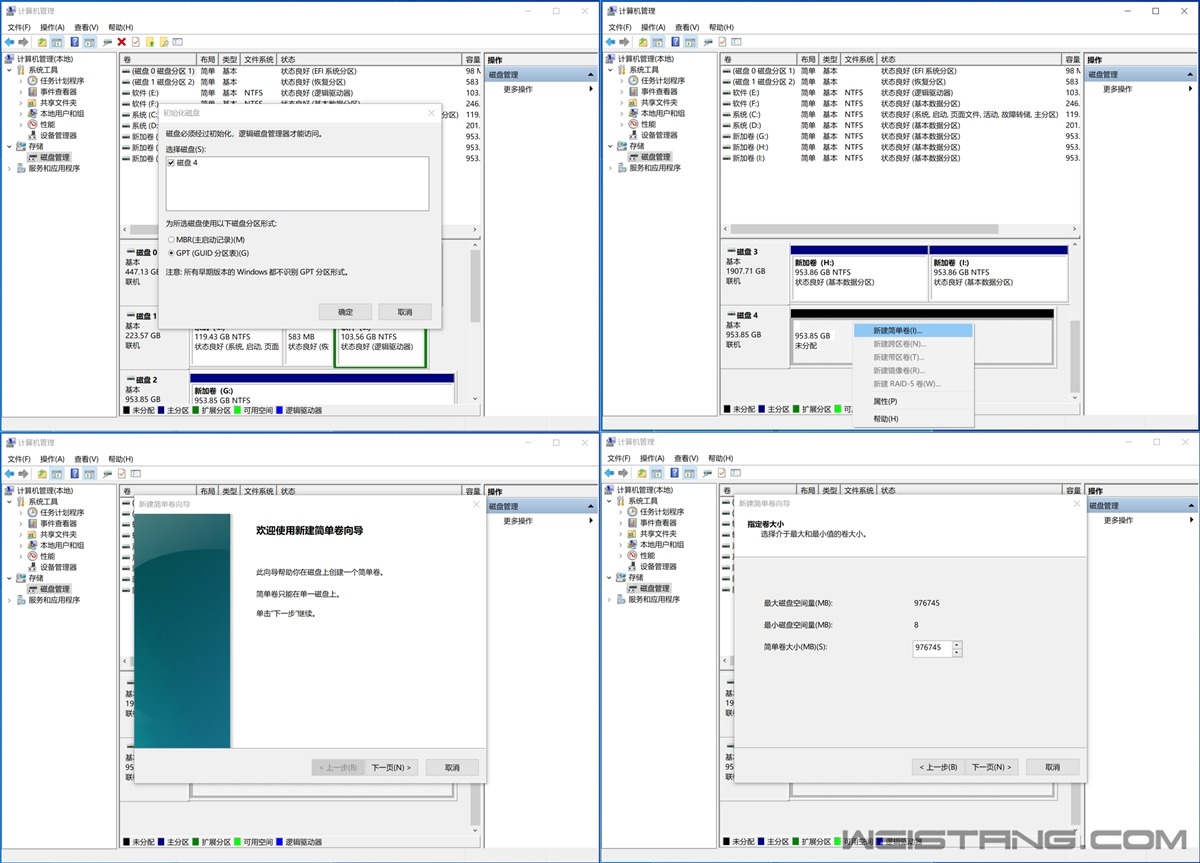Screen dimensions: 1200x863
Task: Click Back arrow in volume-size wizard window toolbar
Action: click(610, 473)
